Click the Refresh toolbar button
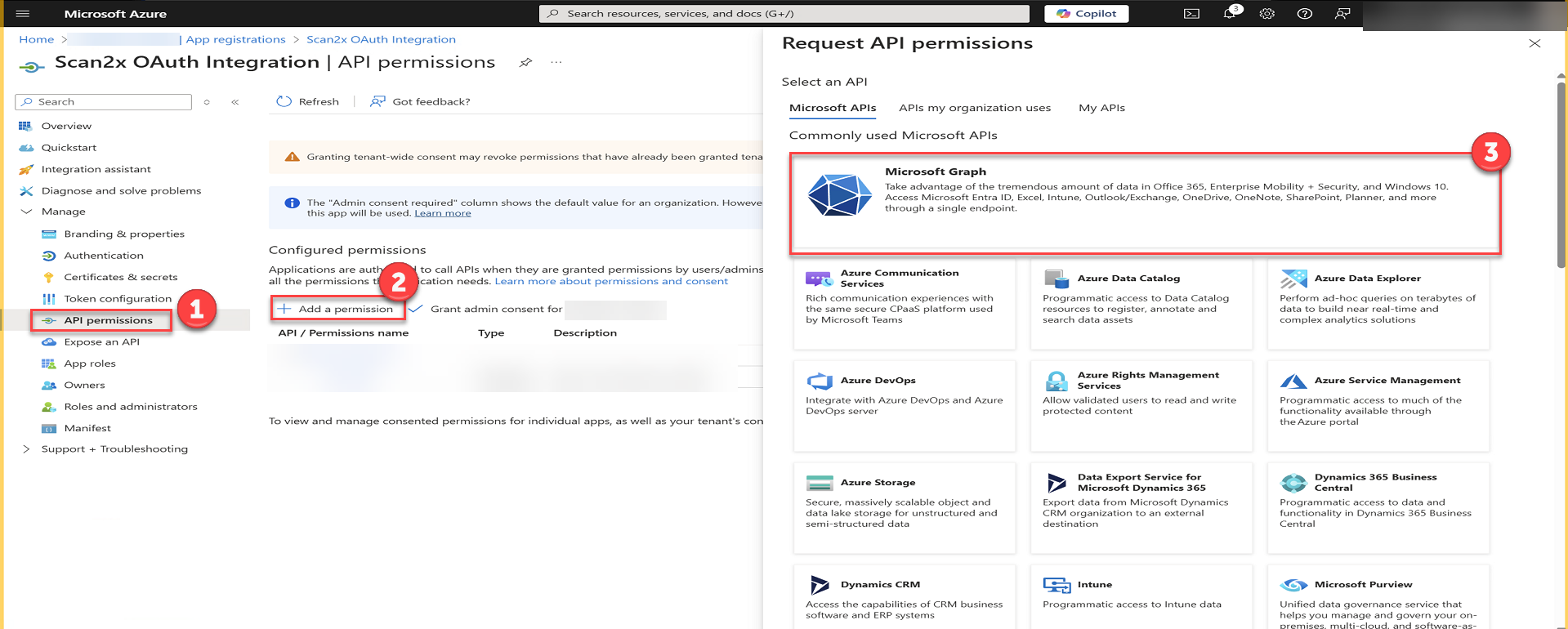This screenshot has height=629, width=1568. (x=308, y=101)
